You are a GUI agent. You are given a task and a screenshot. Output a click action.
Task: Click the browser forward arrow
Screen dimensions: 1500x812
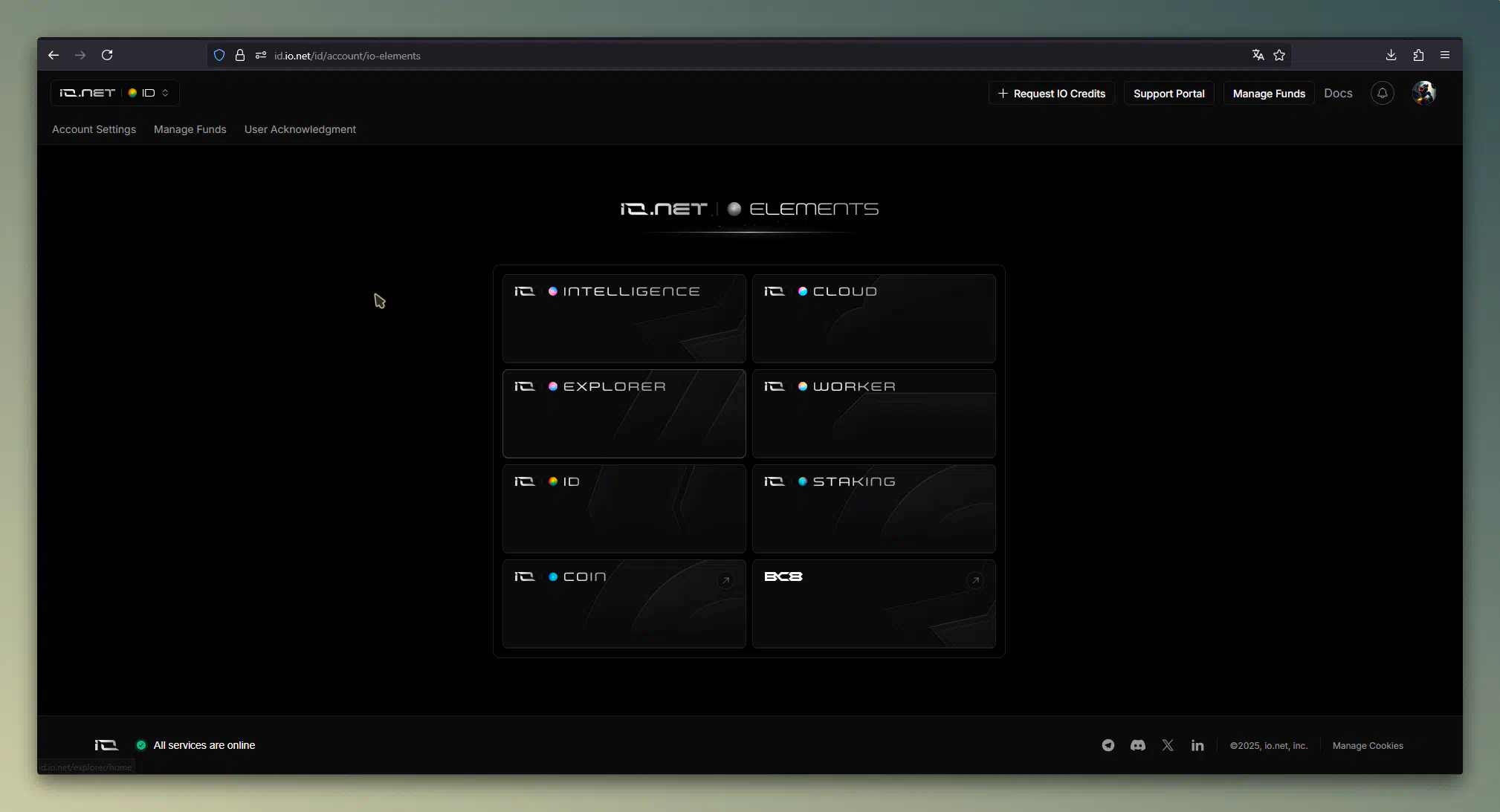(80, 55)
